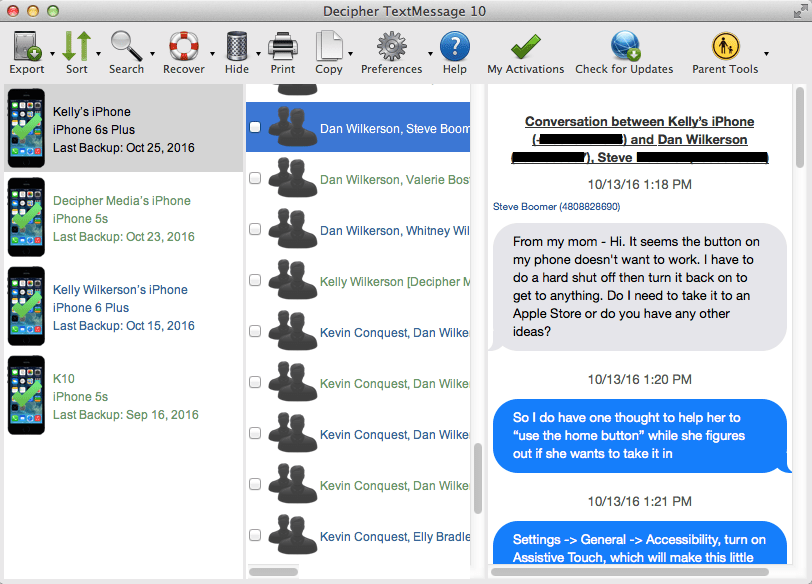Click the Copy icon
This screenshot has height=584, width=812.
[330, 45]
